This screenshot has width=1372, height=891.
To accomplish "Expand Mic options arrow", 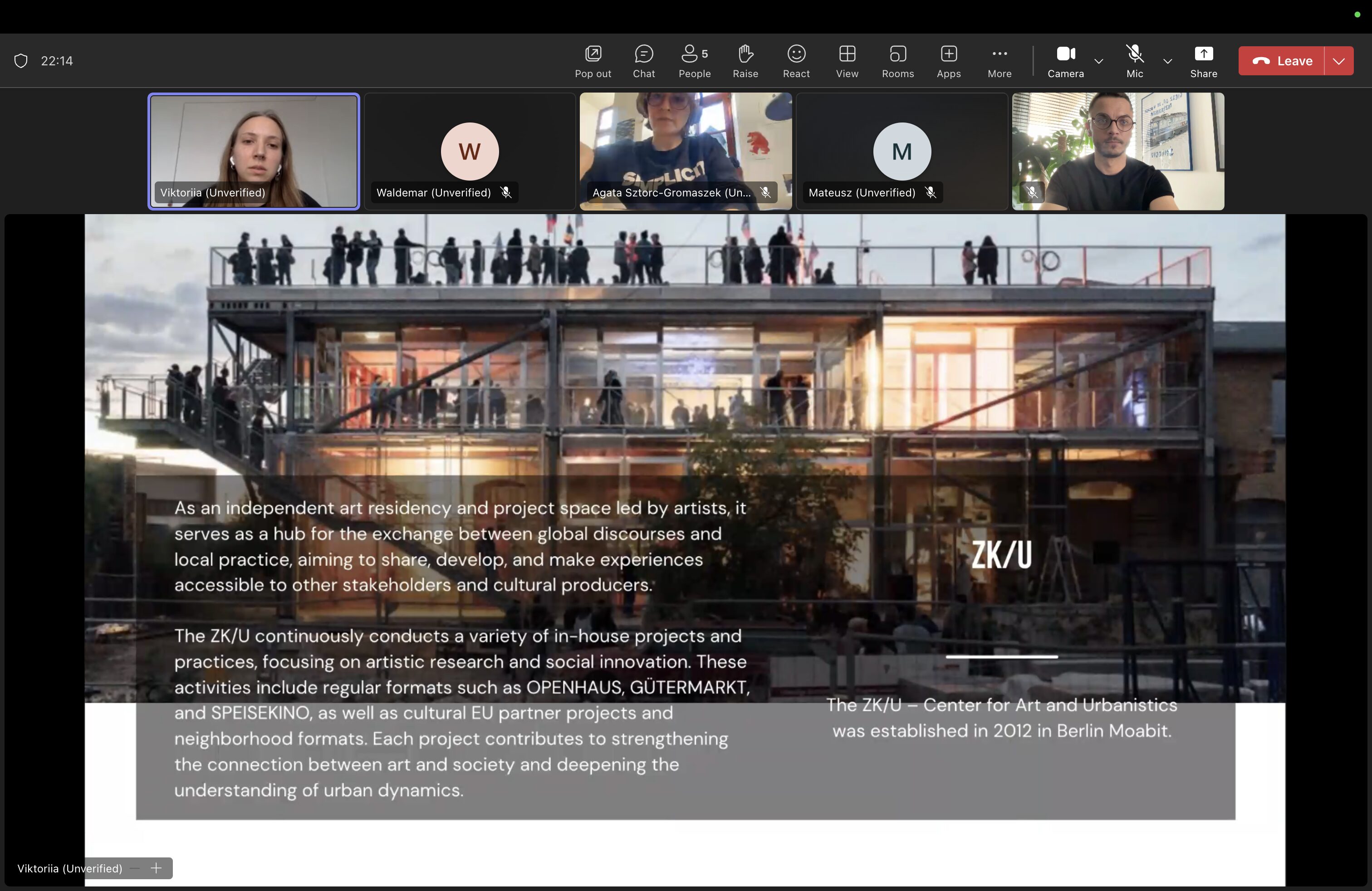I will (x=1167, y=61).
